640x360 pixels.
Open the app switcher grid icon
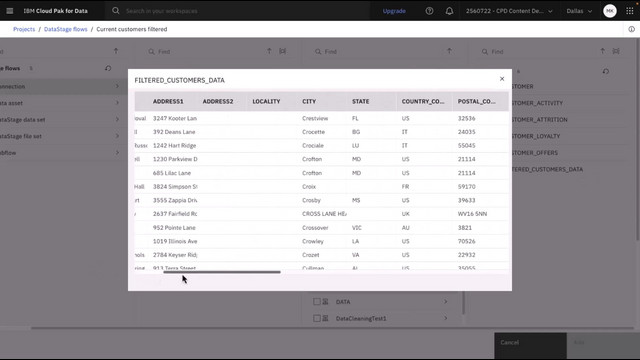(x=630, y=11)
